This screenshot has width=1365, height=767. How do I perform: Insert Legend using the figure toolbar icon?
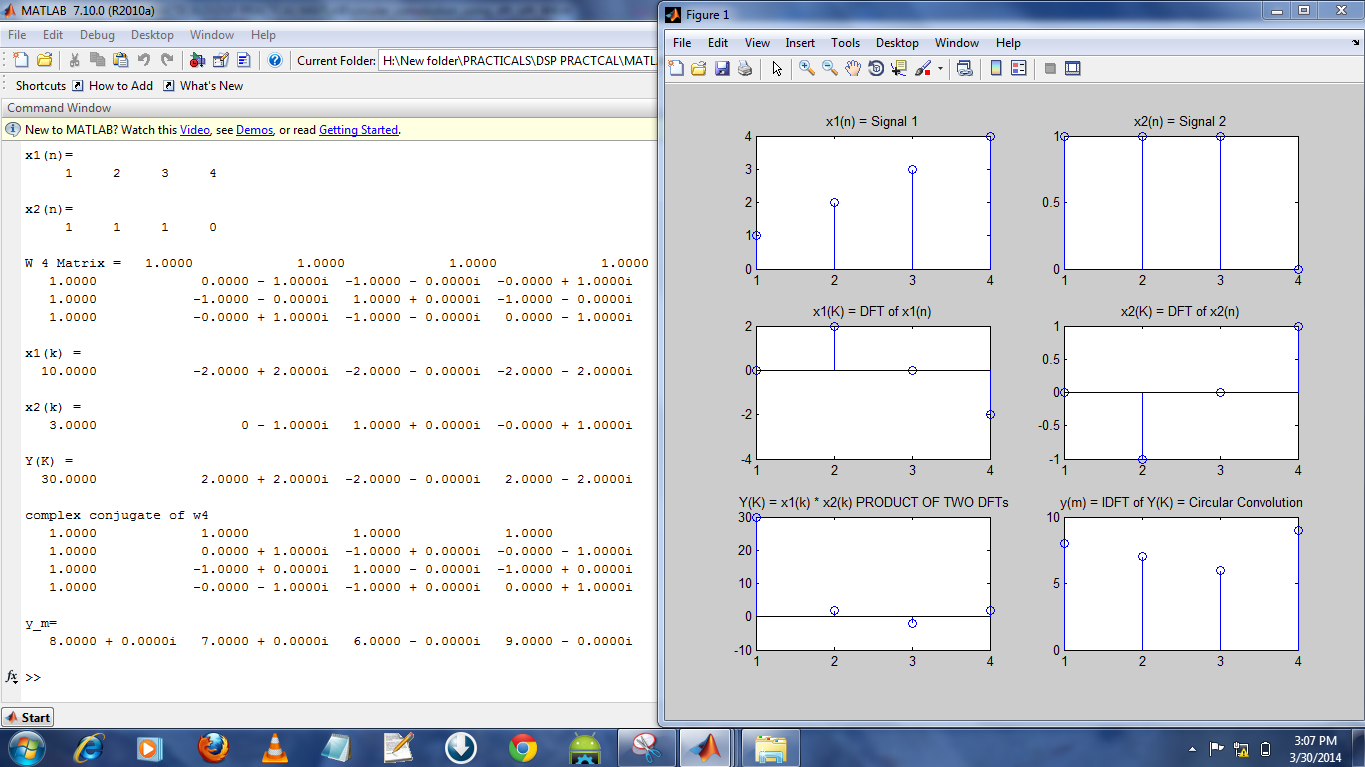[1019, 68]
